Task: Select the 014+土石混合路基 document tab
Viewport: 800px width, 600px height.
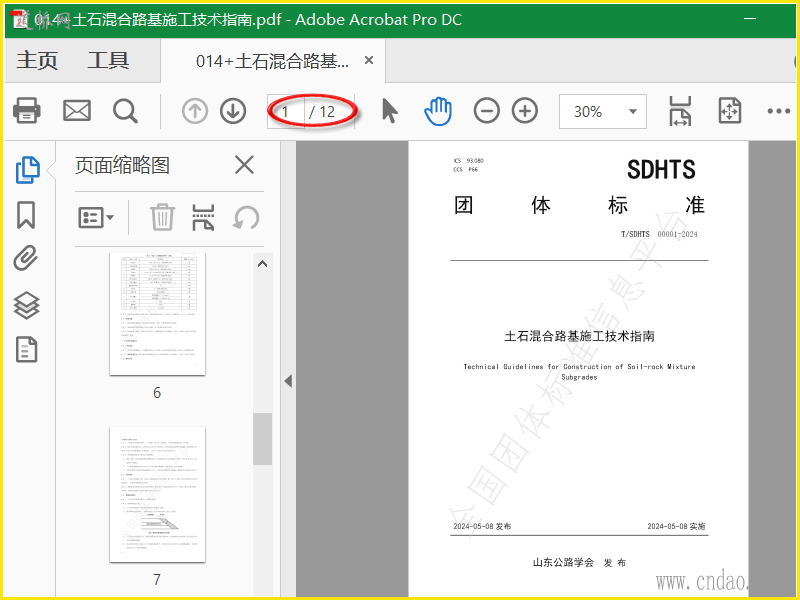Action: [272, 61]
